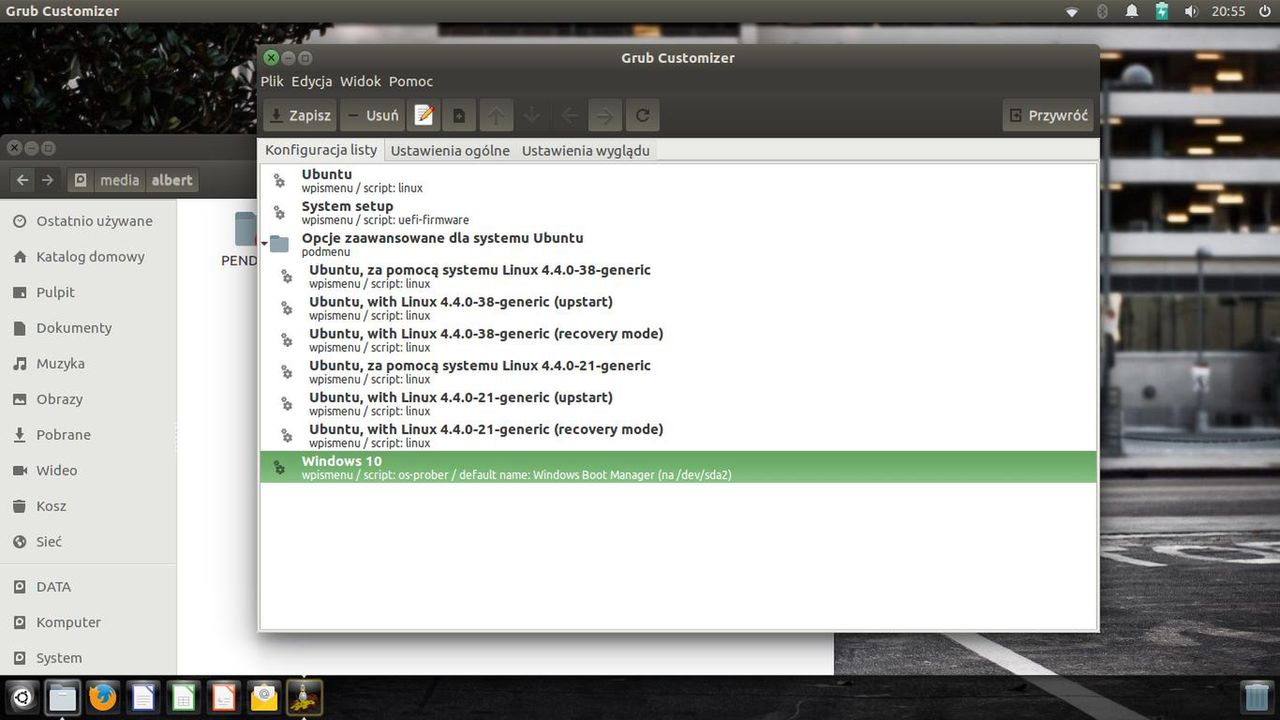Image resolution: width=1280 pixels, height=720 pixels.
Task: Select Linux 4.4.0-21-generic (recovery mode) entry
Action: (678, 436)
